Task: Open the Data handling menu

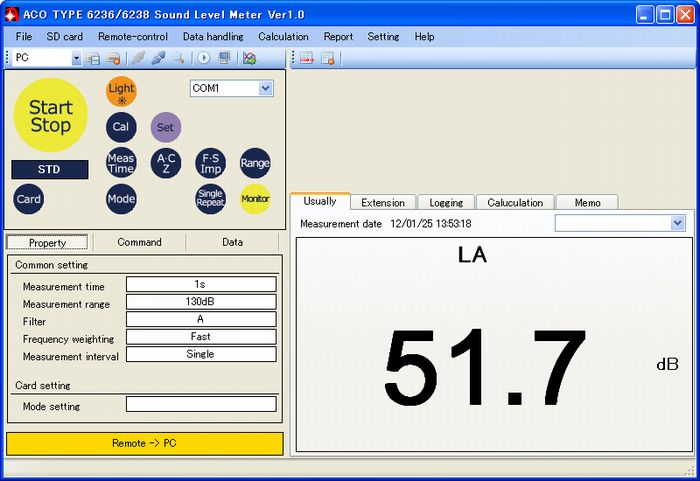Action: (x=213, y=37)
